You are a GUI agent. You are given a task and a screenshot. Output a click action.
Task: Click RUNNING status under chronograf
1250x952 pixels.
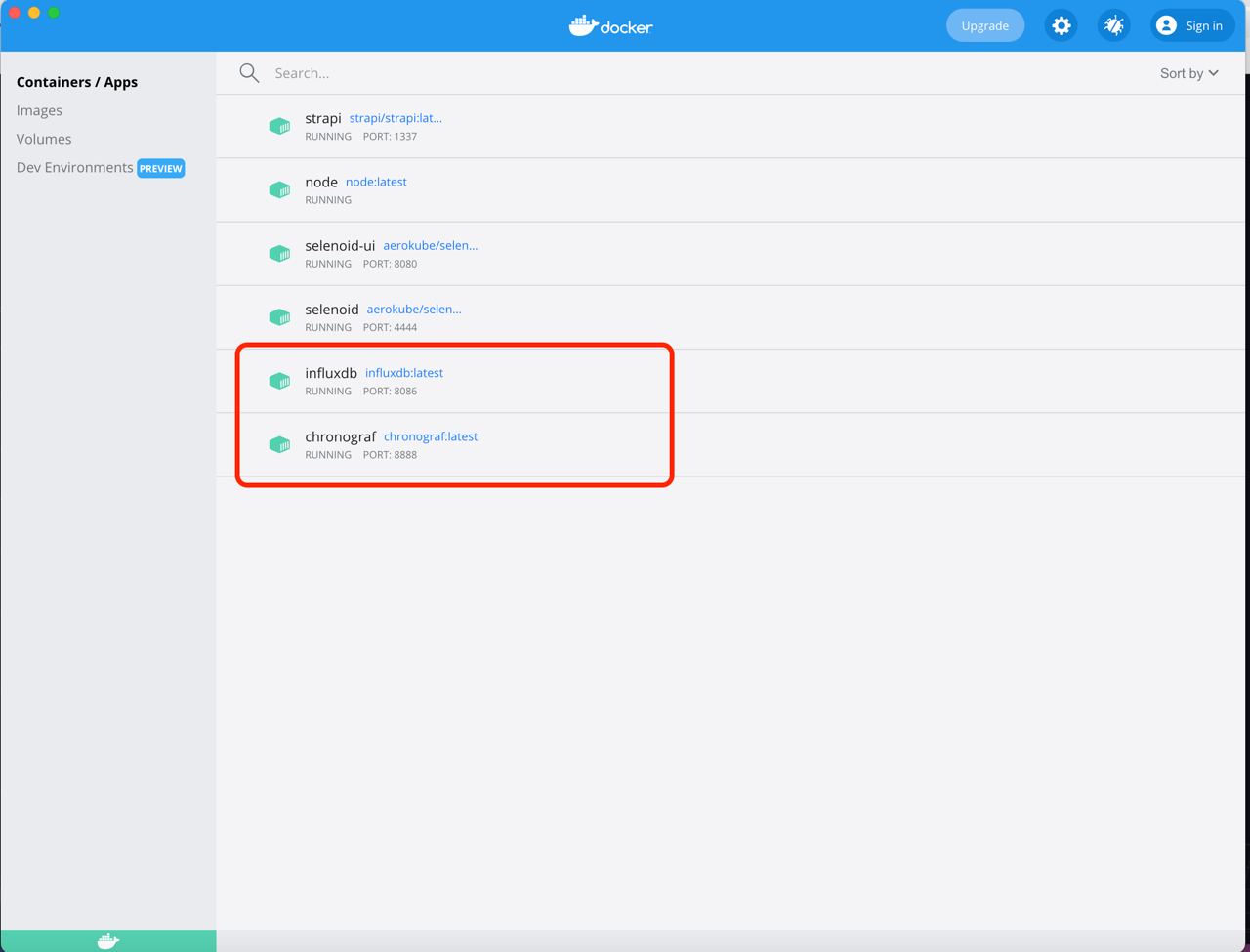click(x=328, y=455)
